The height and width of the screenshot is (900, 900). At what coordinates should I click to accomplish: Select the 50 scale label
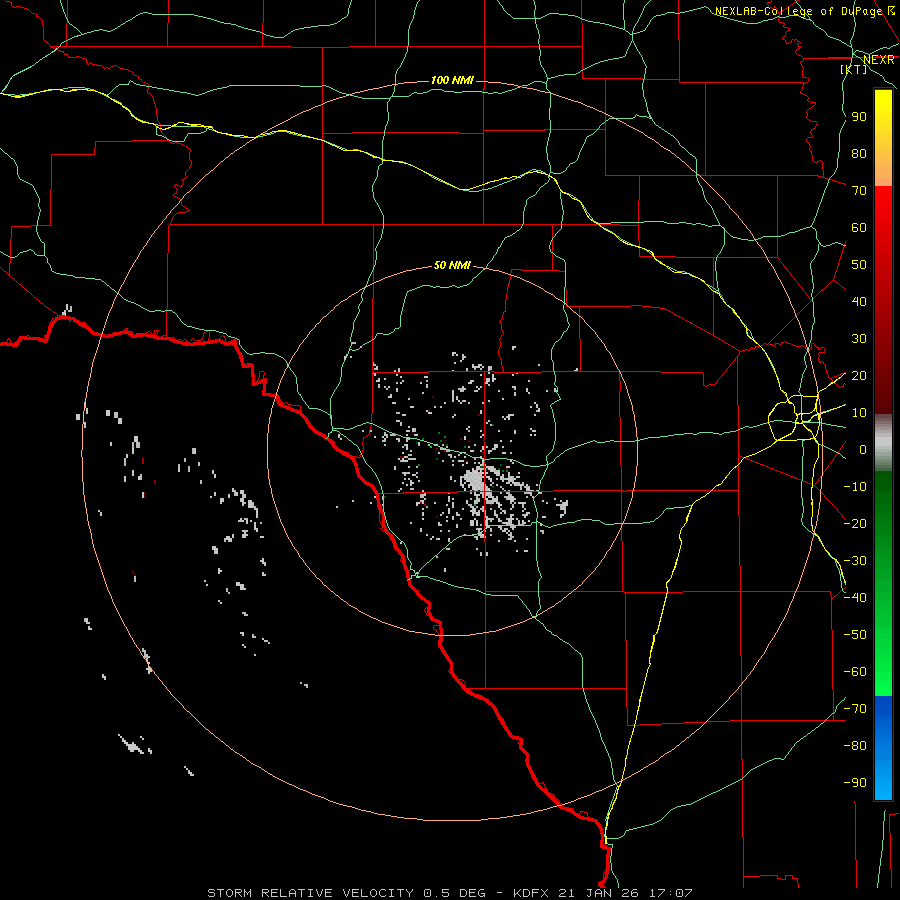(859, 265)
